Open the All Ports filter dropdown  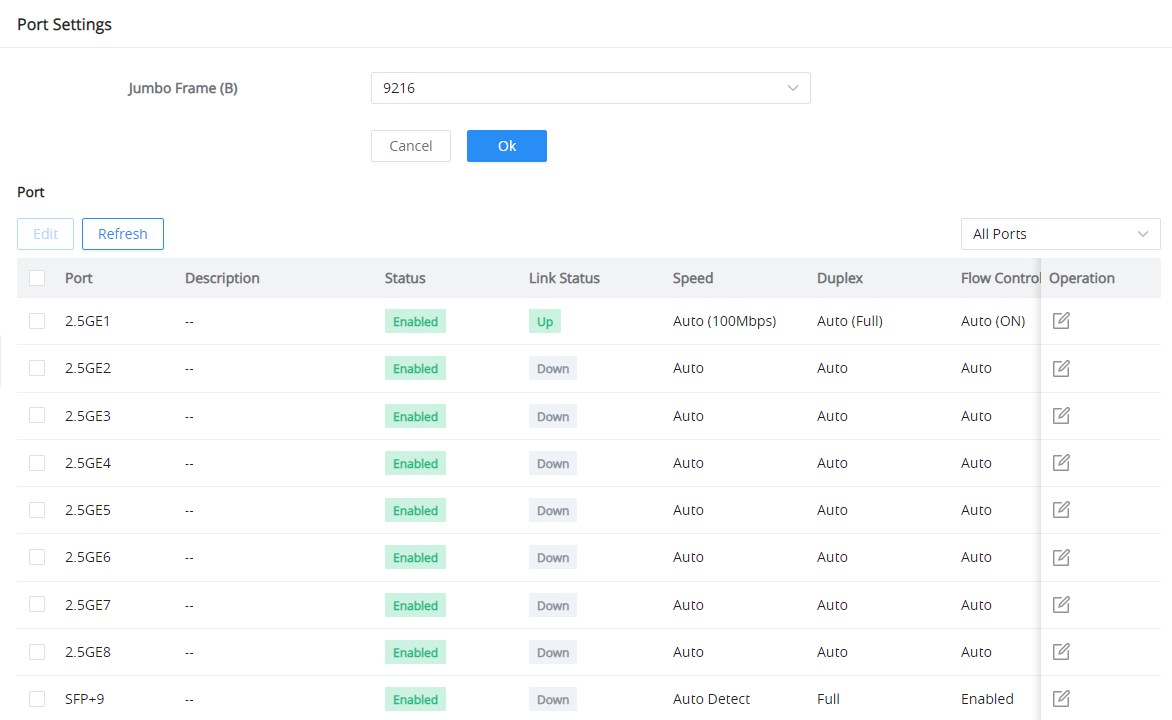(x=1060, y=234)
